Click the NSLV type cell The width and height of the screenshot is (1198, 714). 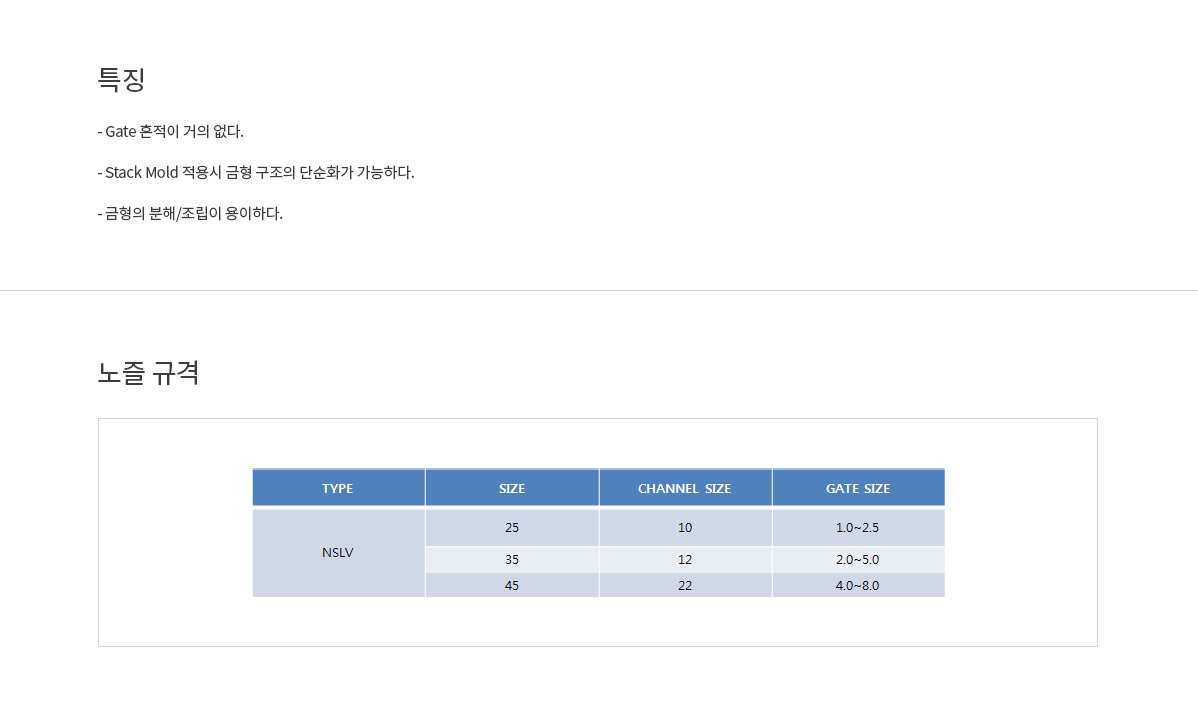(x=338, y=552)
